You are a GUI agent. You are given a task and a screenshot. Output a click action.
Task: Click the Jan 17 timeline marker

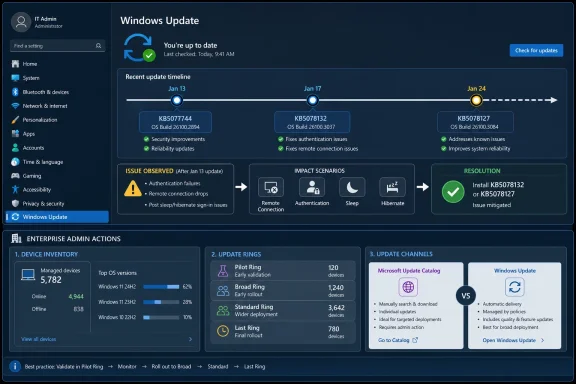point(313,100)
